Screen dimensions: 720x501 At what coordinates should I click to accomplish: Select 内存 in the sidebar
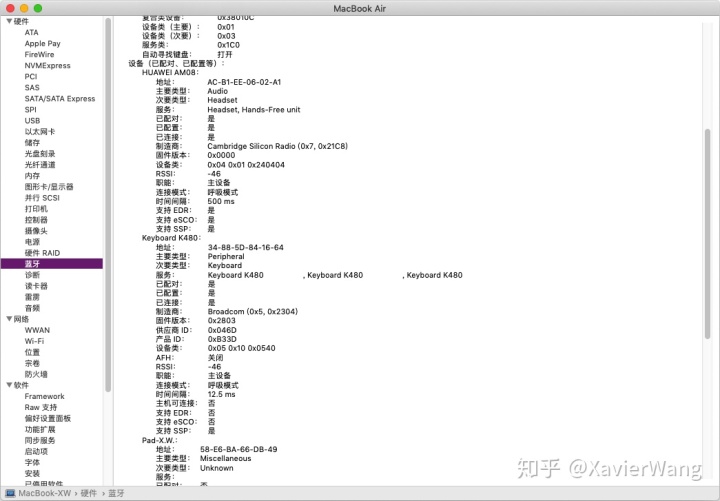pos(32,175)
